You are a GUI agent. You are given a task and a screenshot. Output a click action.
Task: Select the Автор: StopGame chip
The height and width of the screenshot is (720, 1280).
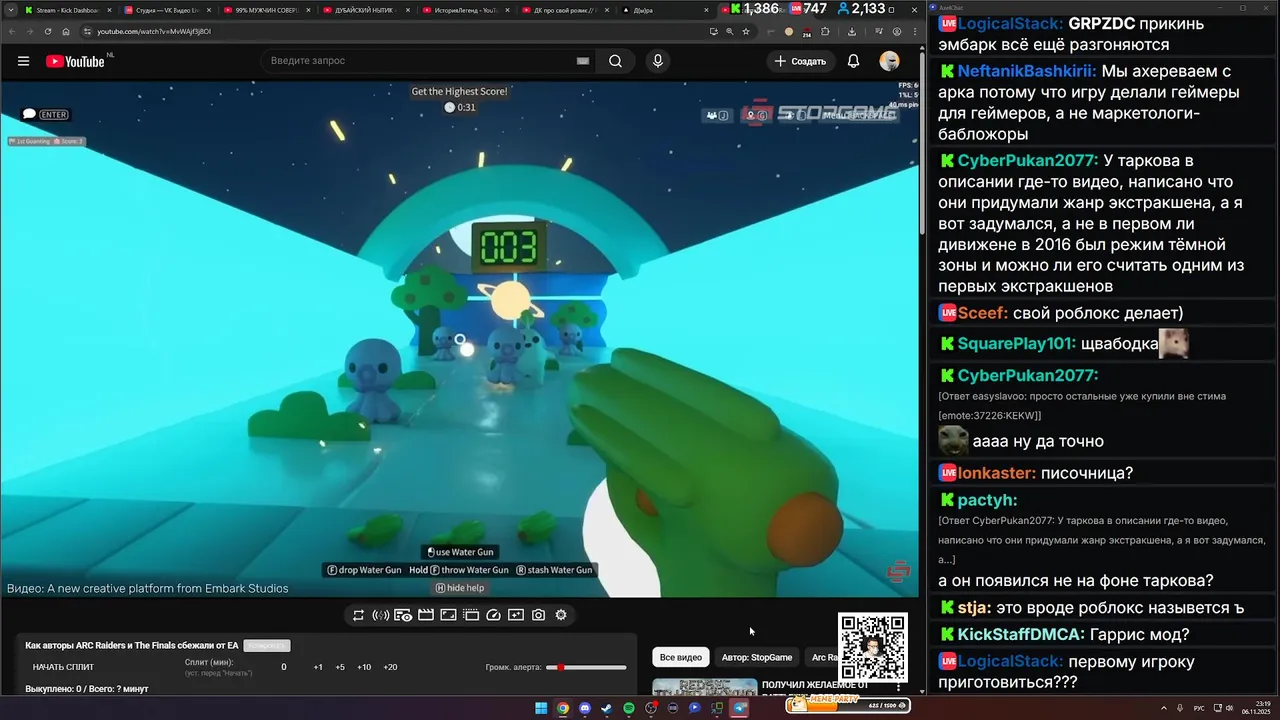[x=757, y=657]
